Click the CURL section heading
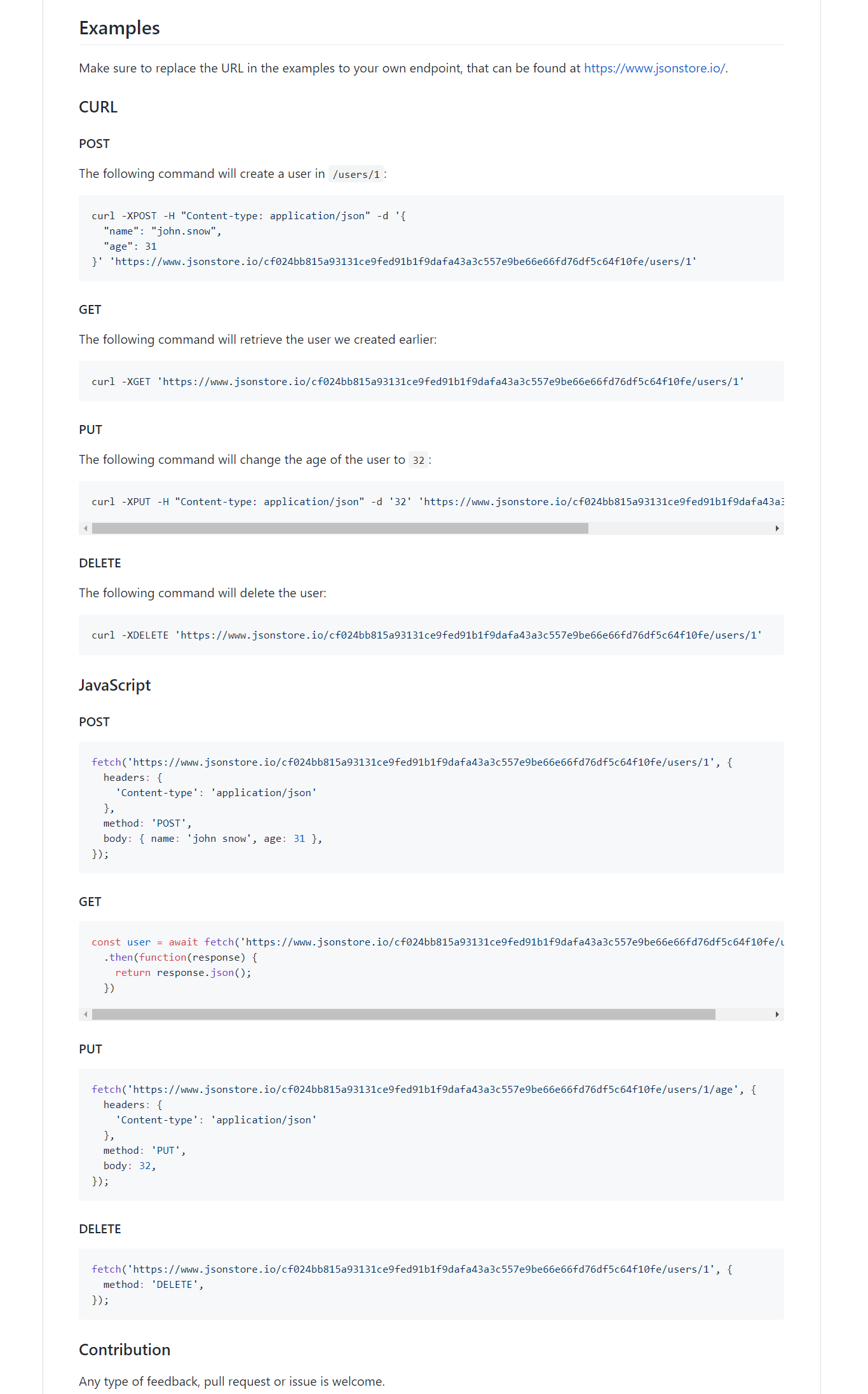Screen dimensions: 868x1394 (97, 107)
